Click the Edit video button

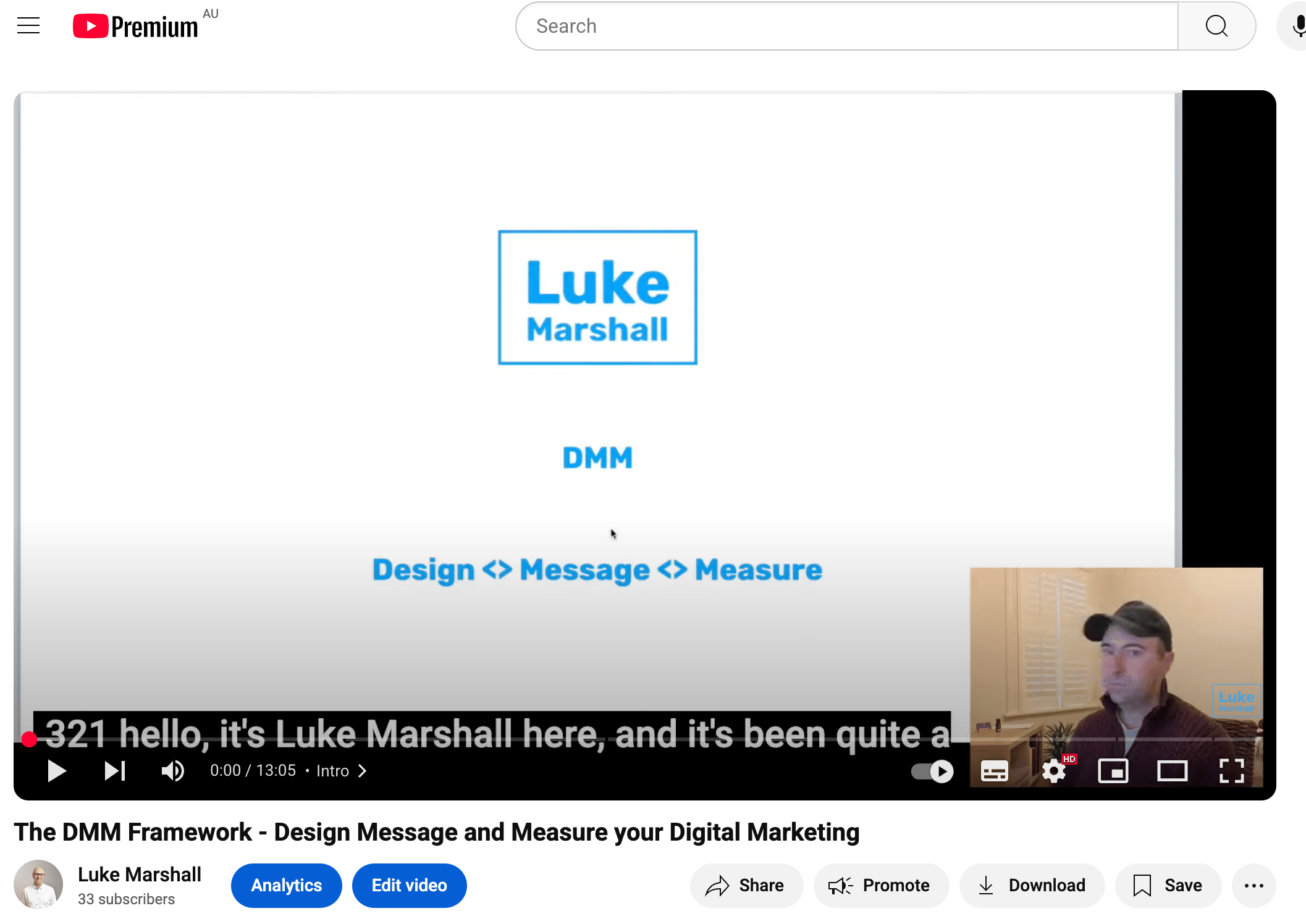[x=409, y=885]
